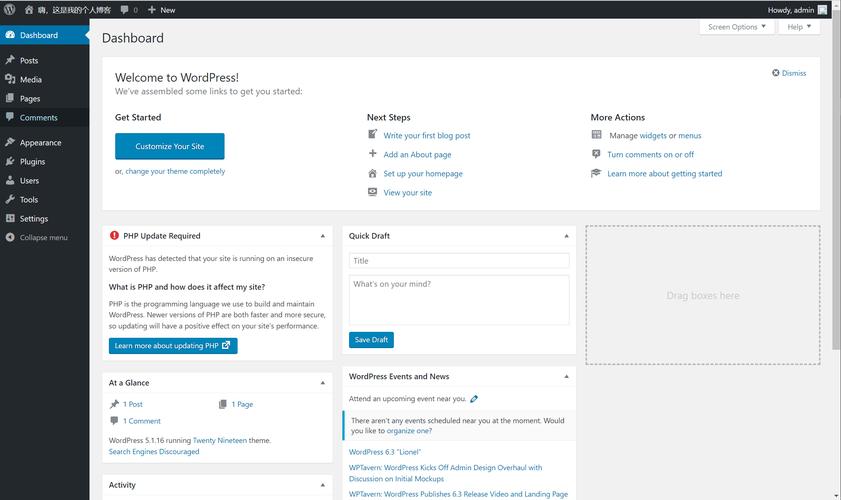The height and width of the screenshot is (500, 841).
Task: Click the Posts pushpin icon in sidebar
Action: tap(10, 60)
